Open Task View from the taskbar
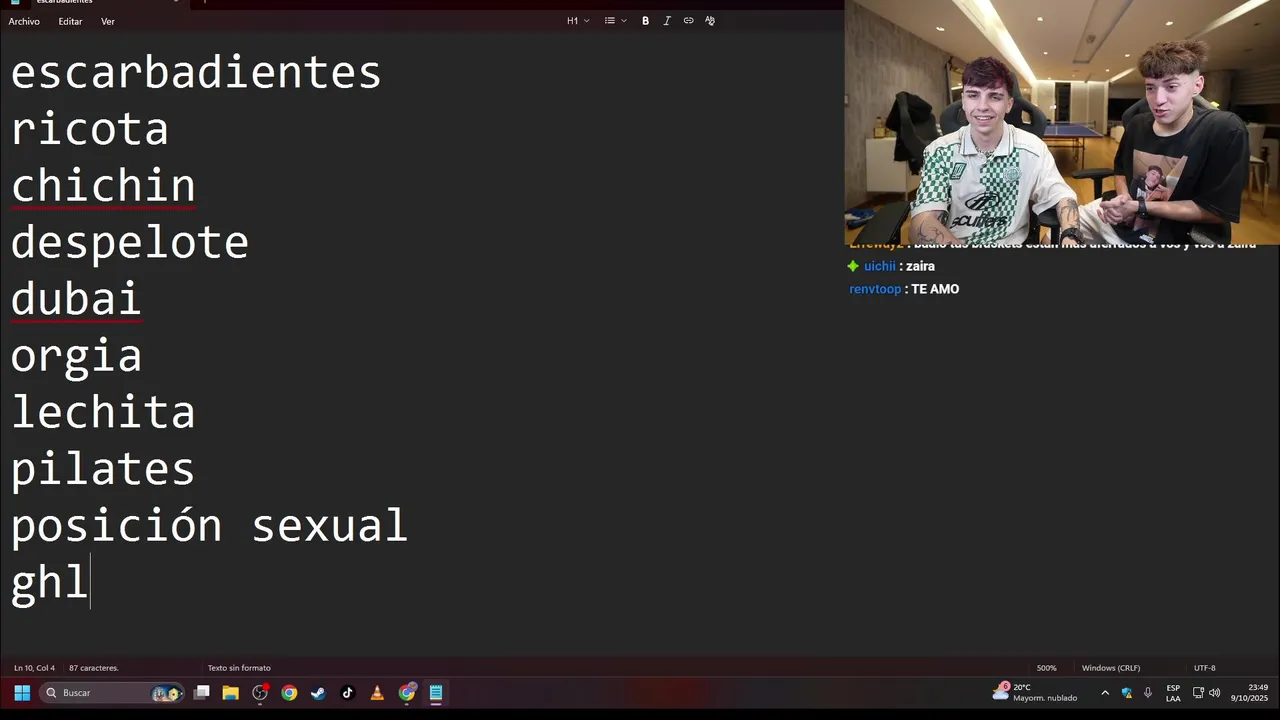This screenshot has height=720, width=1280. pyautogui.click(x=202, y=693)
